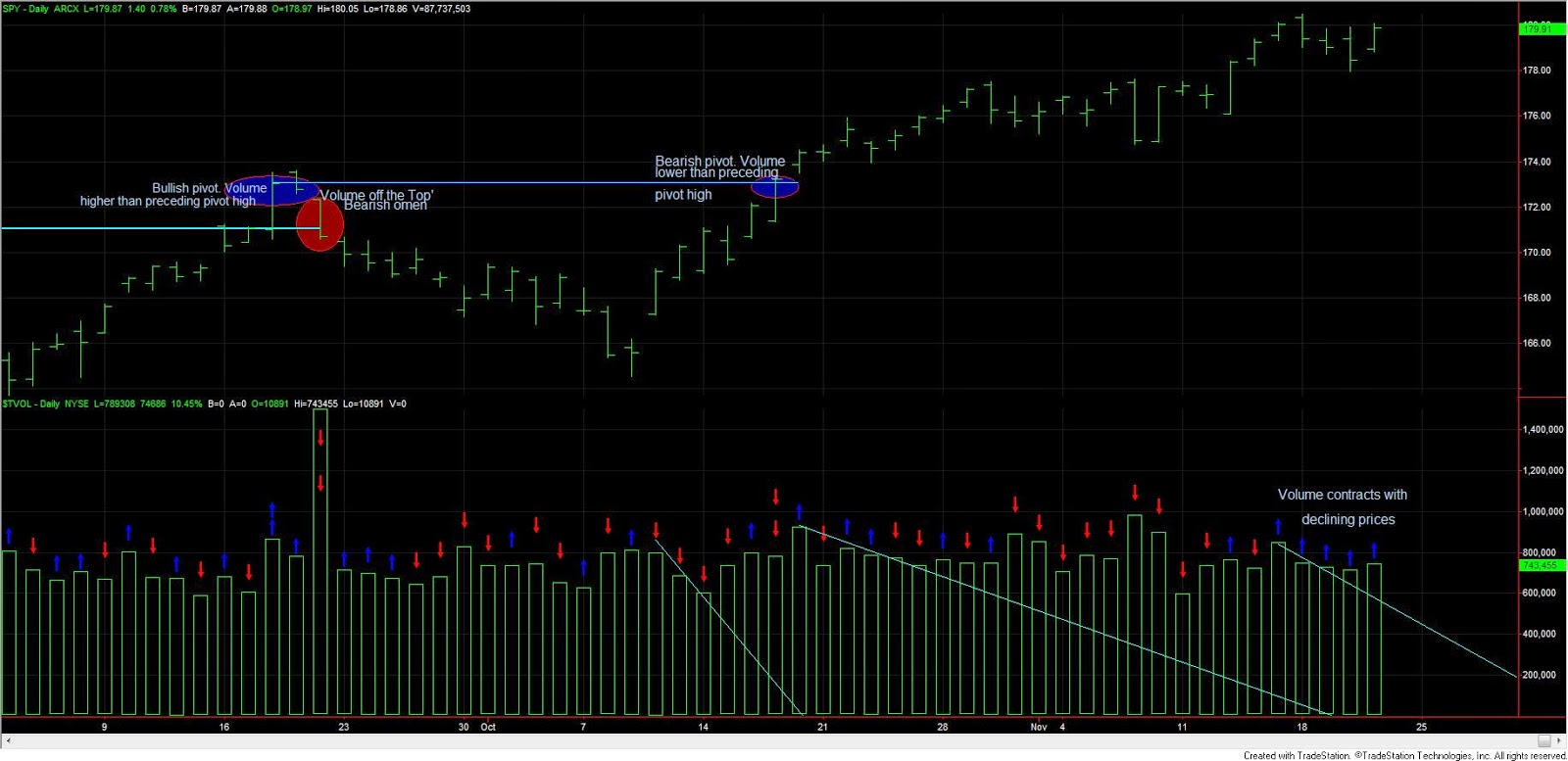Screen dimensions: 1568x761
Task: Click the L=179.87 last price value
Action: coord(104,9)
